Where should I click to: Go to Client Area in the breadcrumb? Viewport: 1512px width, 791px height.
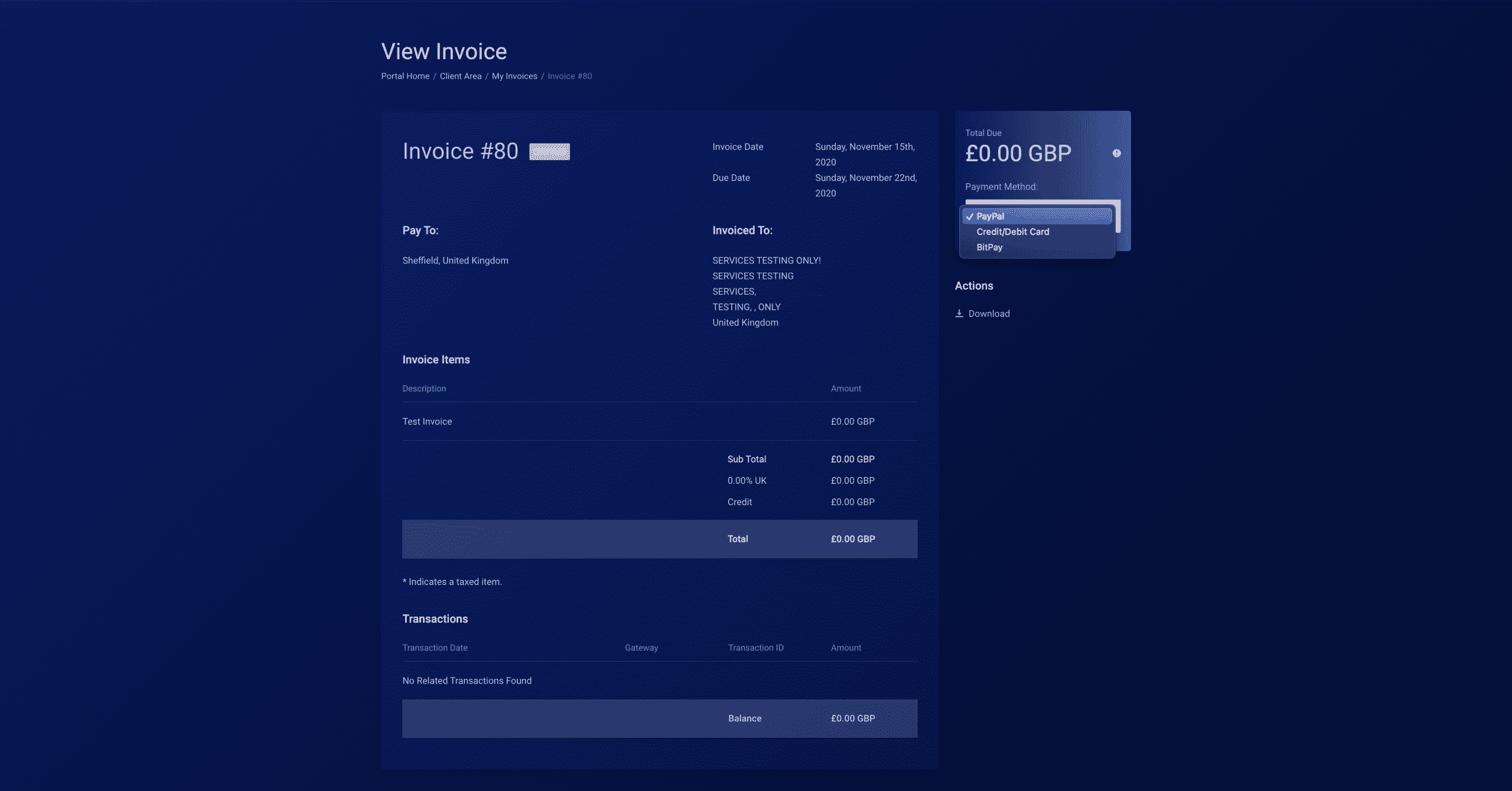(461, 76)
